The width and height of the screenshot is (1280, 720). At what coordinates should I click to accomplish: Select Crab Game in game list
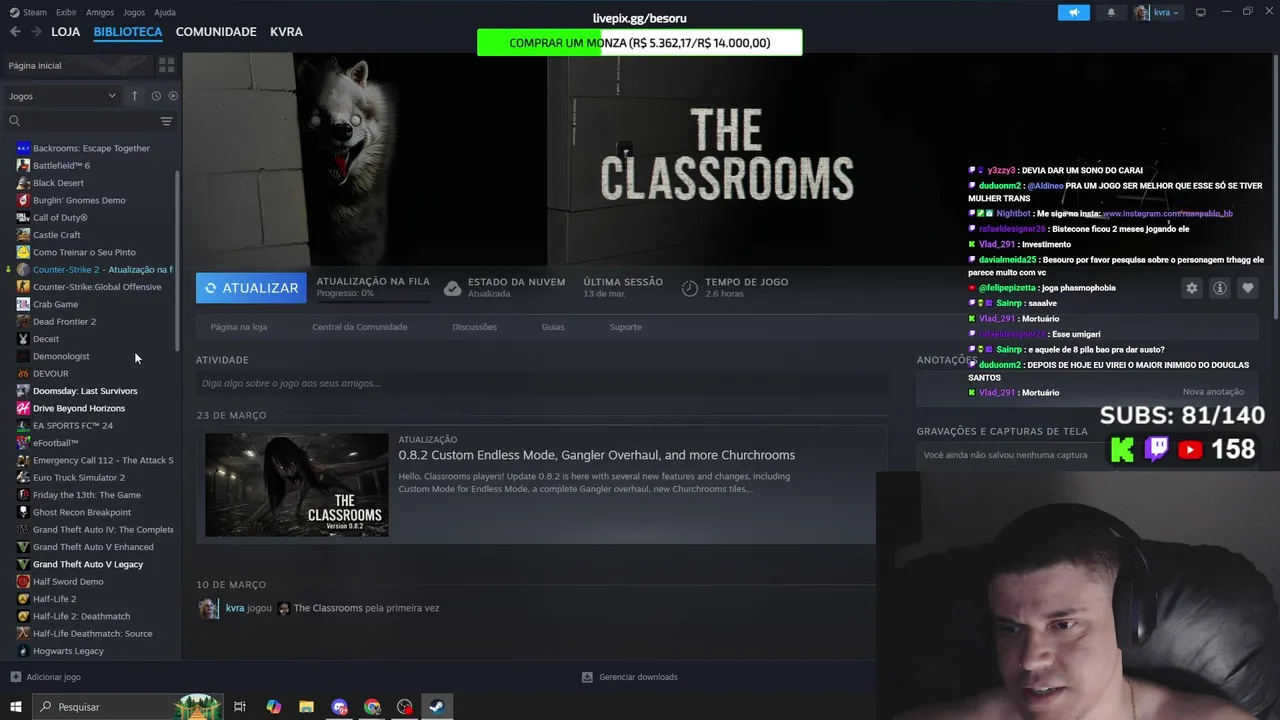[x=55, y=304]
